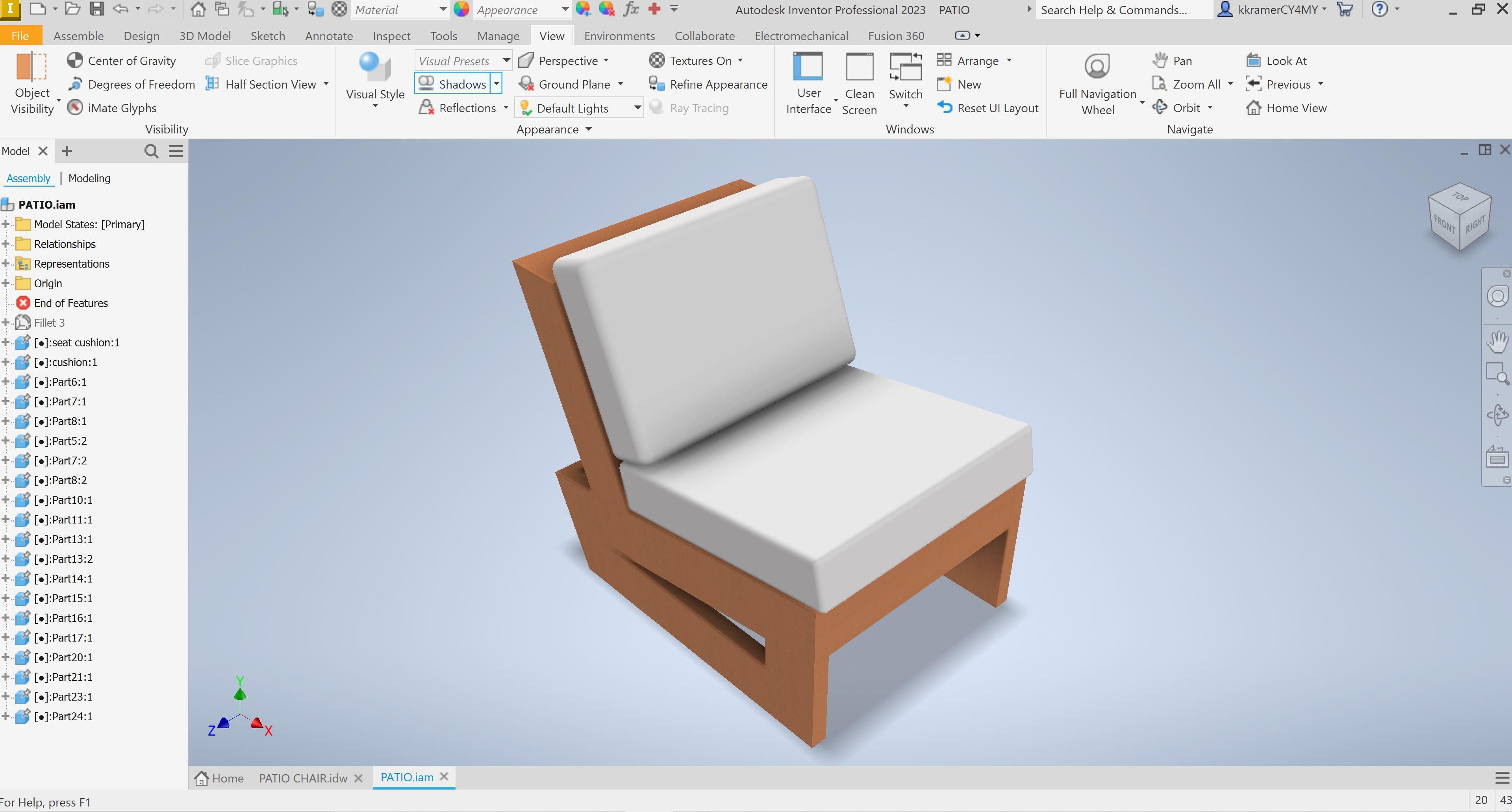Click the Center of Gravity icon

click(x=75, y=61)
